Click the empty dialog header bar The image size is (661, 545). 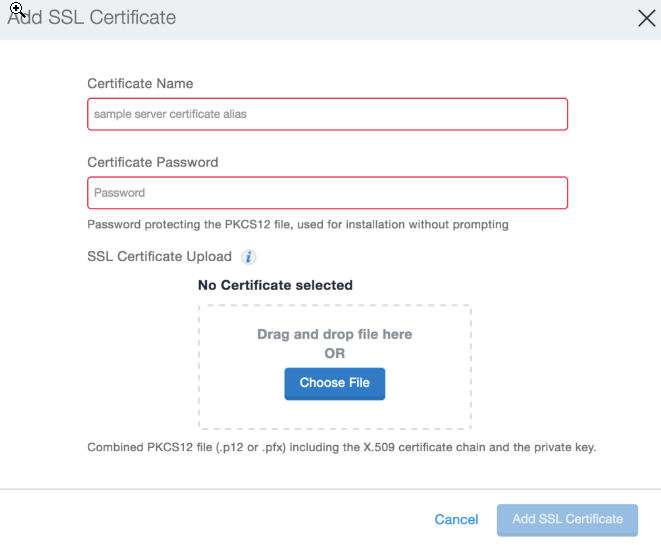tap(400, 18)
